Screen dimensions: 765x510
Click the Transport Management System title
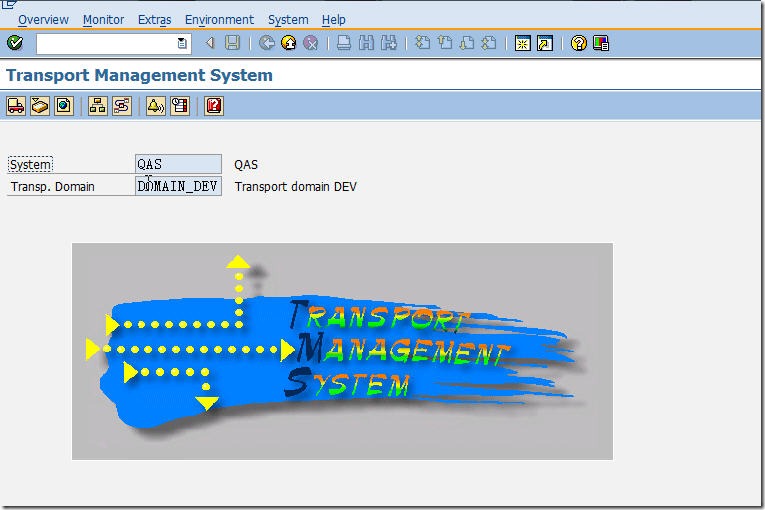[140, 75]
